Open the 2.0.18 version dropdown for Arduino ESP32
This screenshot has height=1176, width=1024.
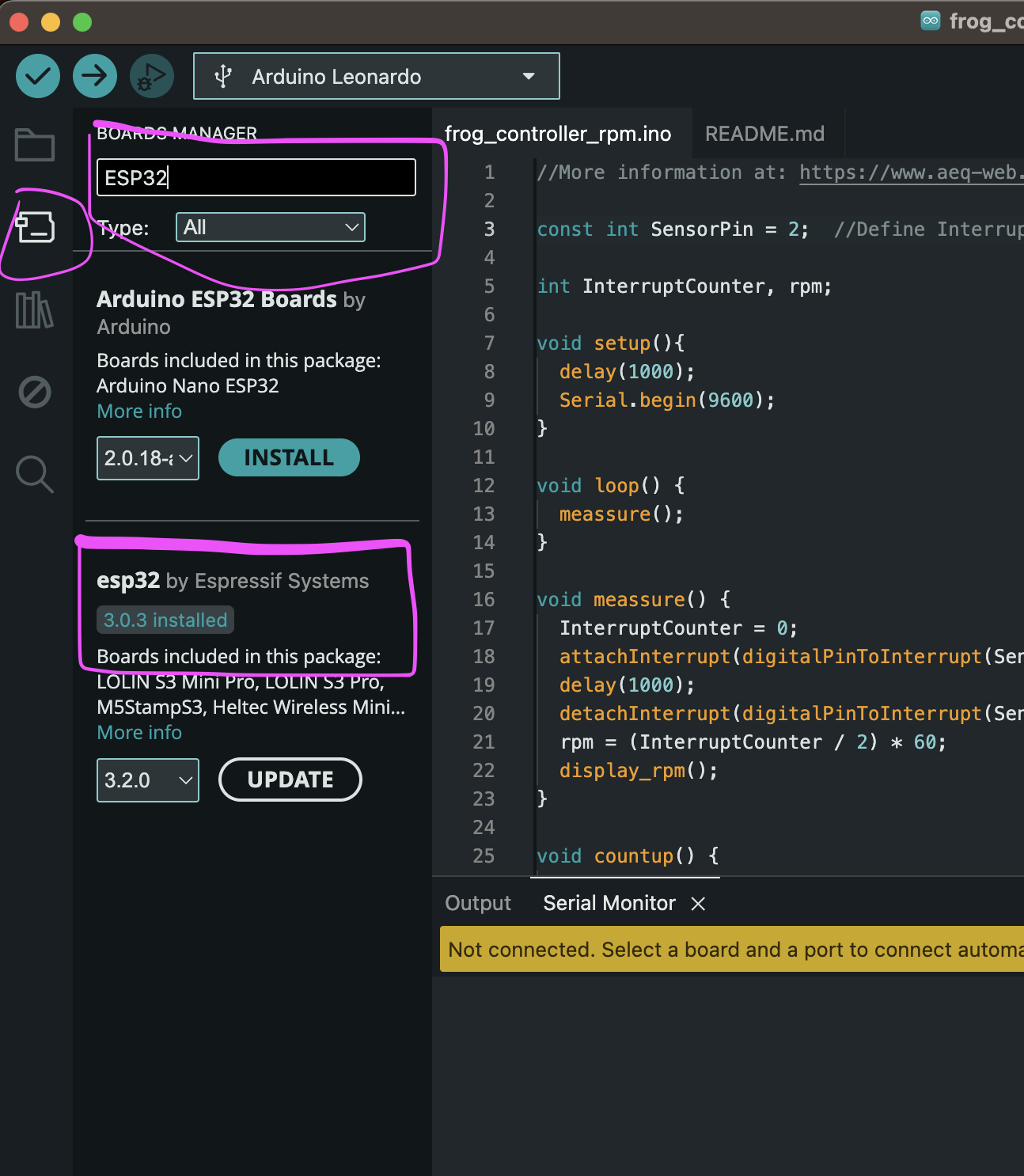click(x=148, y=458)
